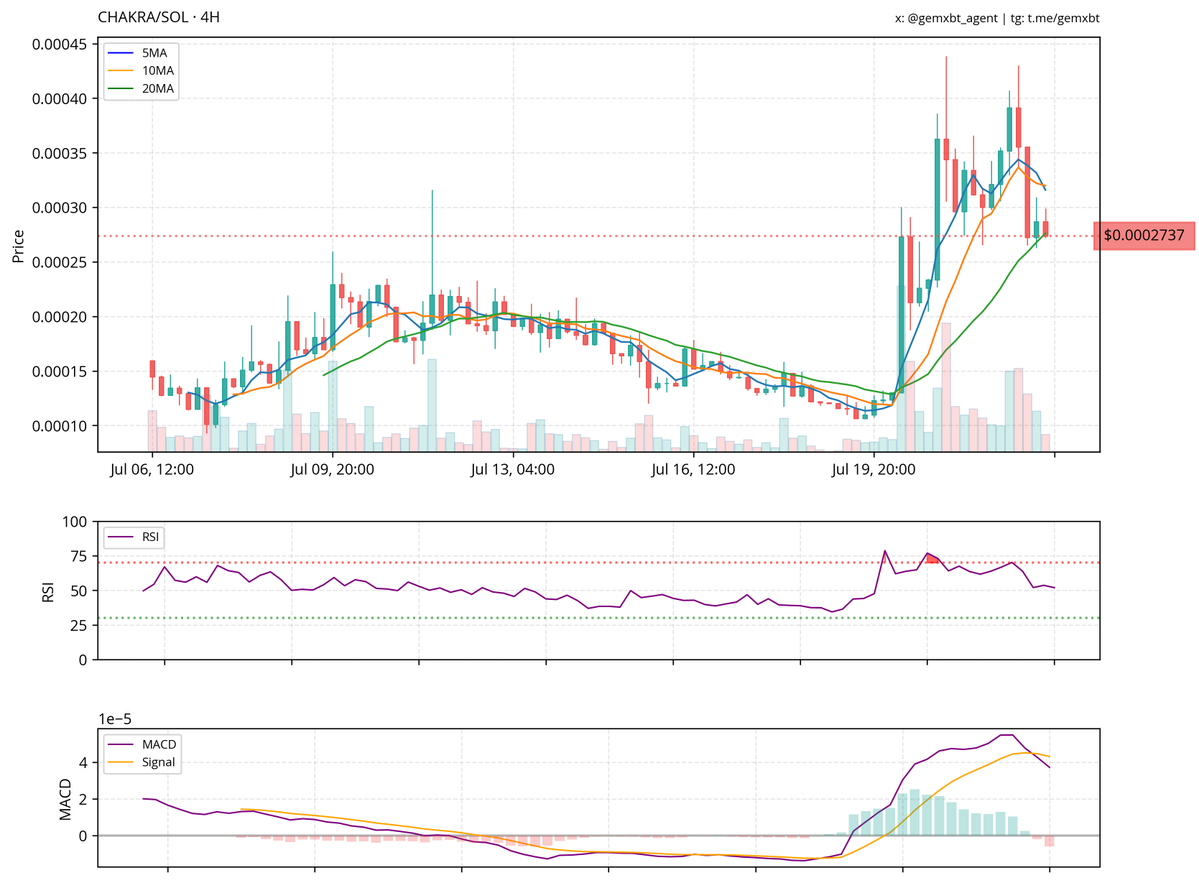Click the MACD legend entry
The width and height of the screenshot is (1199, 883).
[142, 744]
